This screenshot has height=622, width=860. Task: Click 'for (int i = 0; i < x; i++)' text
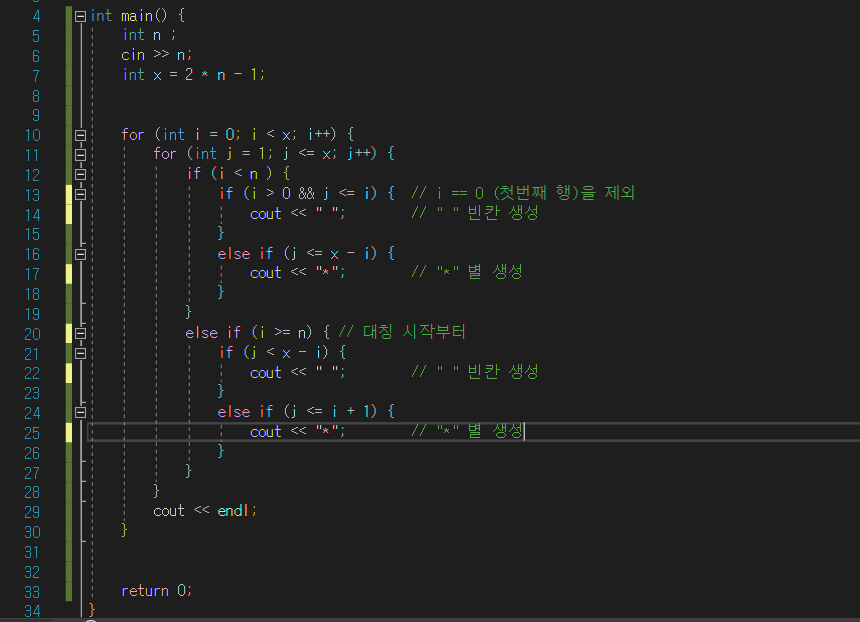[x=229, y=134]
